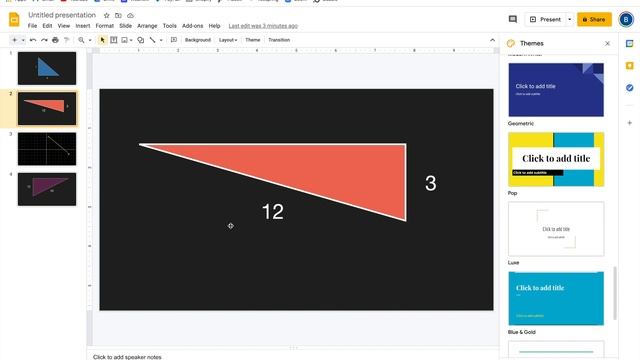Open new slide layout dropdown arrow
Image resolution: width=640 pixels, height=360 pixels.
(23, 40)
